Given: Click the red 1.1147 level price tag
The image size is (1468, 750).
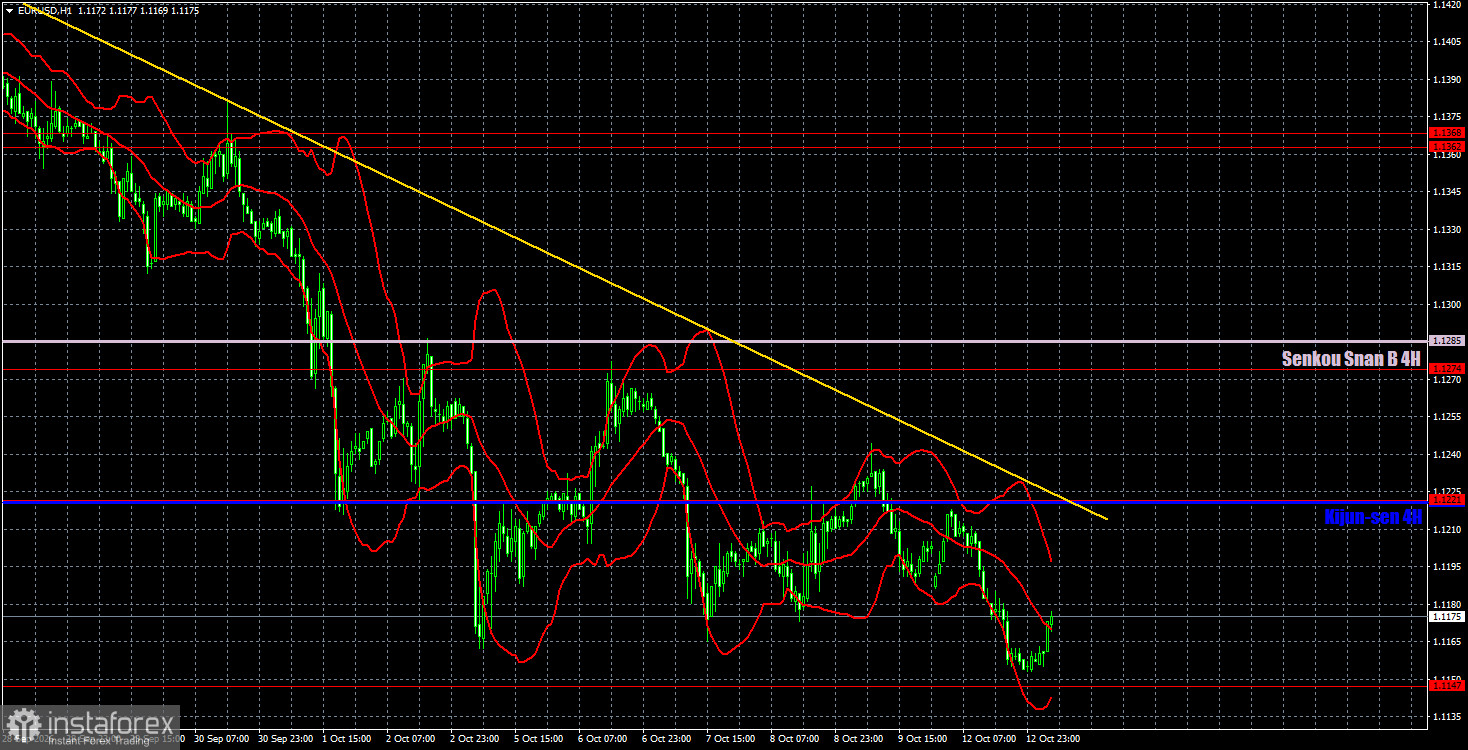Looking at the screenshot, I should [x=1447, y=686].
